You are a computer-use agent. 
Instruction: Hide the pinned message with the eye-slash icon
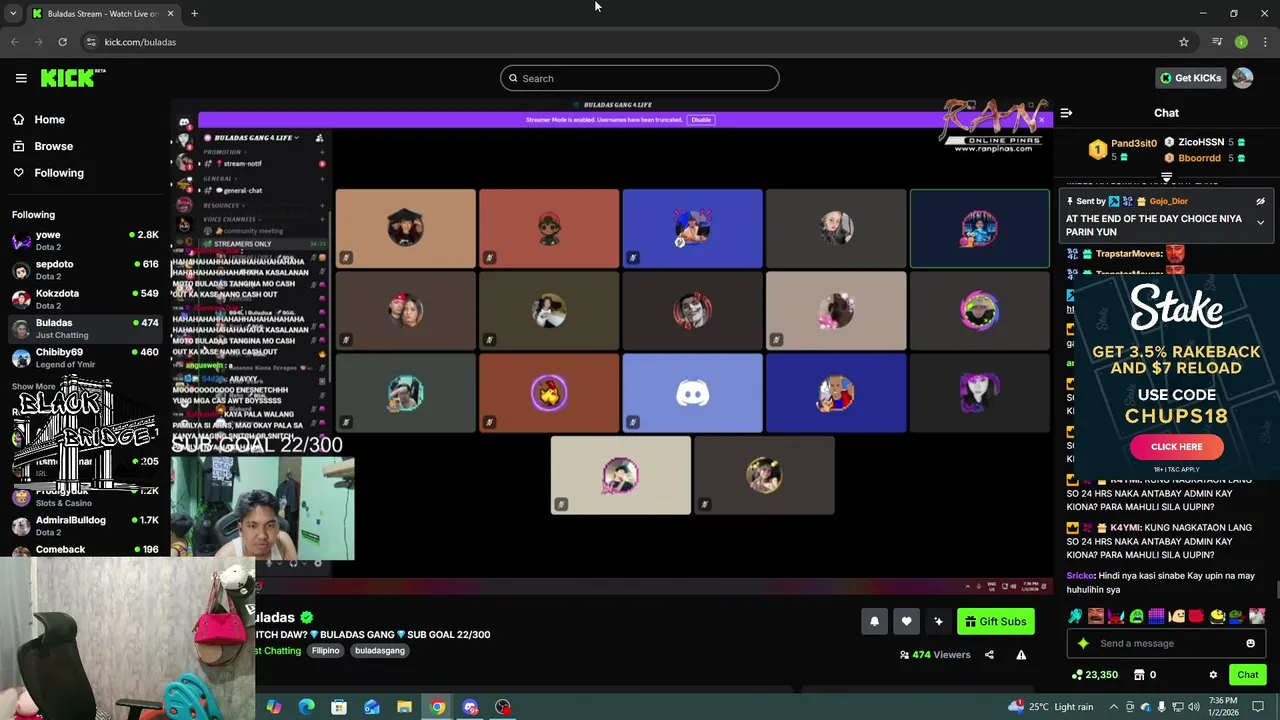point(1260,201)
